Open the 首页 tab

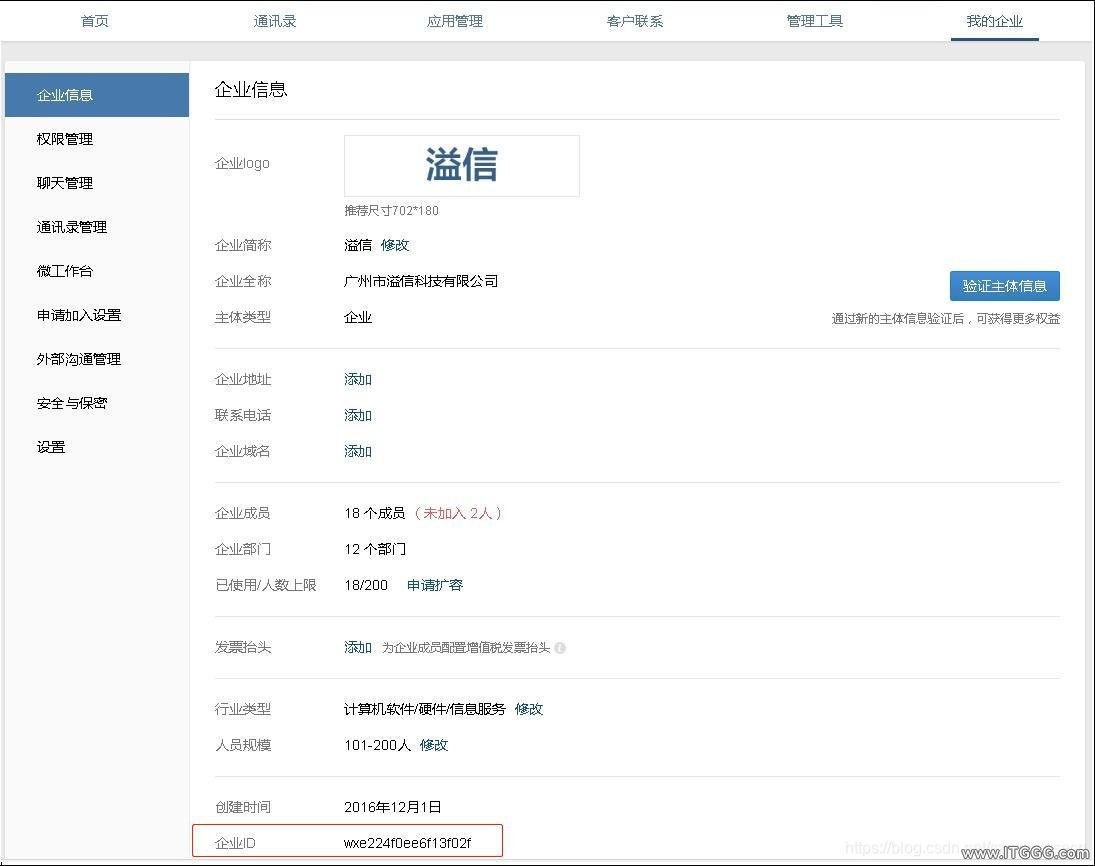(95, 21)
